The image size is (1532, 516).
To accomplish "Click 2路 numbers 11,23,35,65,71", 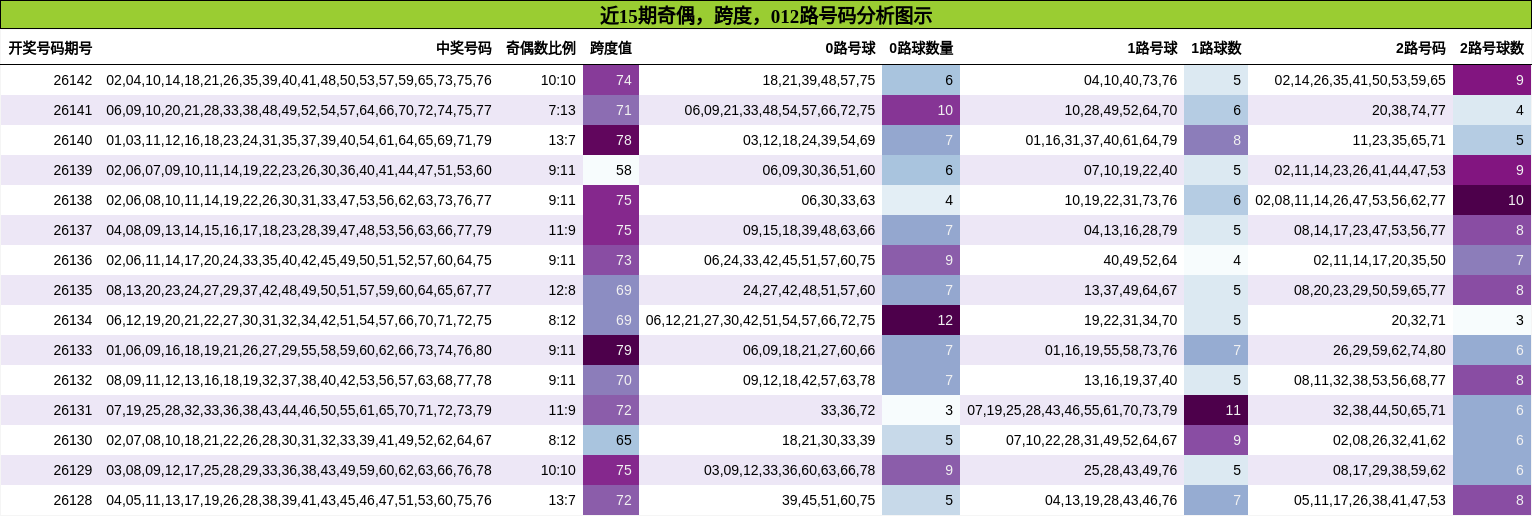I will (1399, 140).
